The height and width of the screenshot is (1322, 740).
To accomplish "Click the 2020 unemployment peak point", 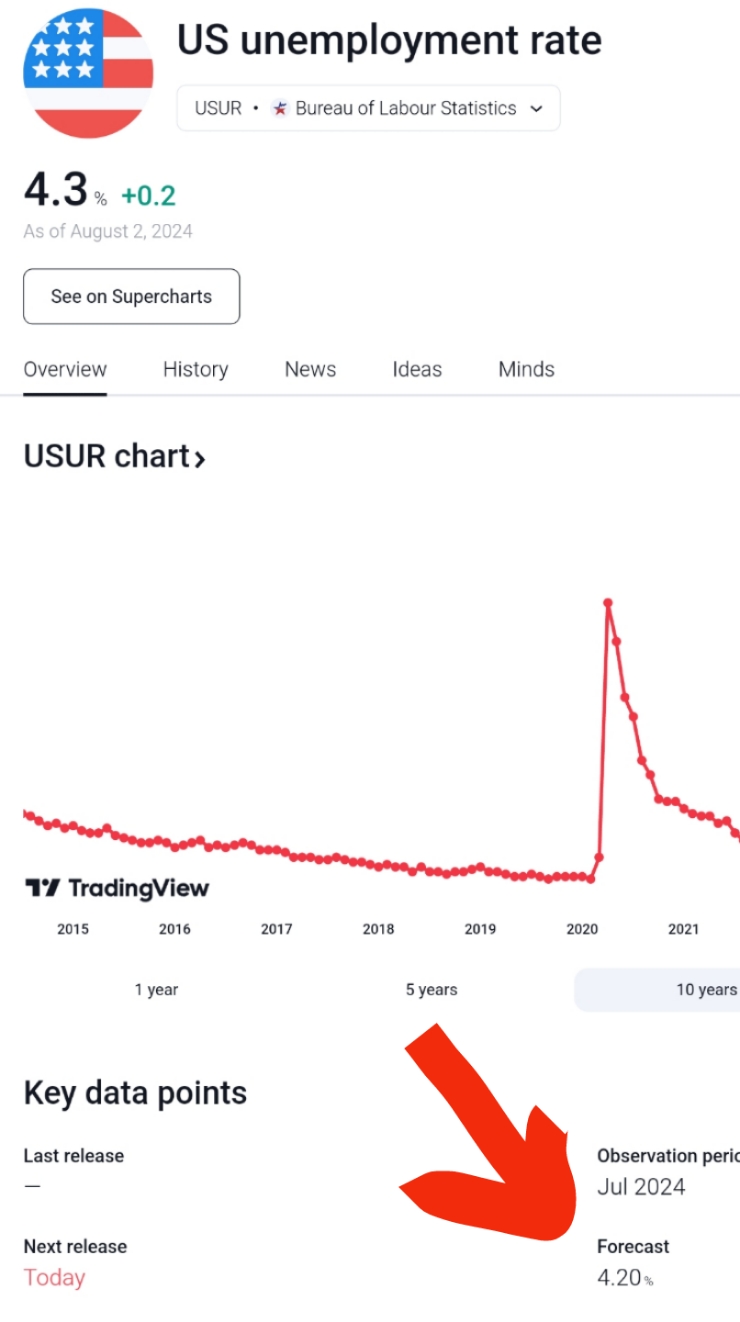I will [x=607, y=602].
